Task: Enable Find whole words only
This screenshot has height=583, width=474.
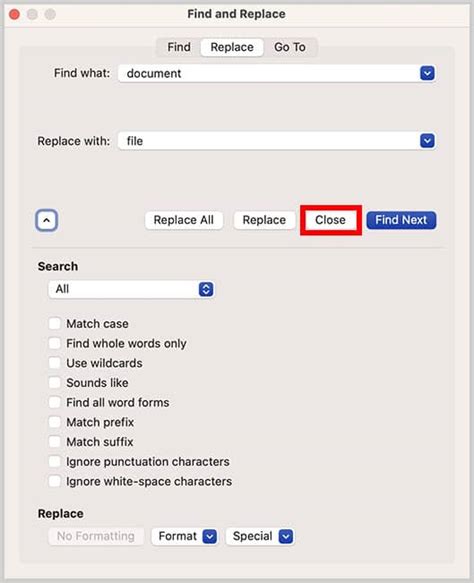Action: pos(55,343)
